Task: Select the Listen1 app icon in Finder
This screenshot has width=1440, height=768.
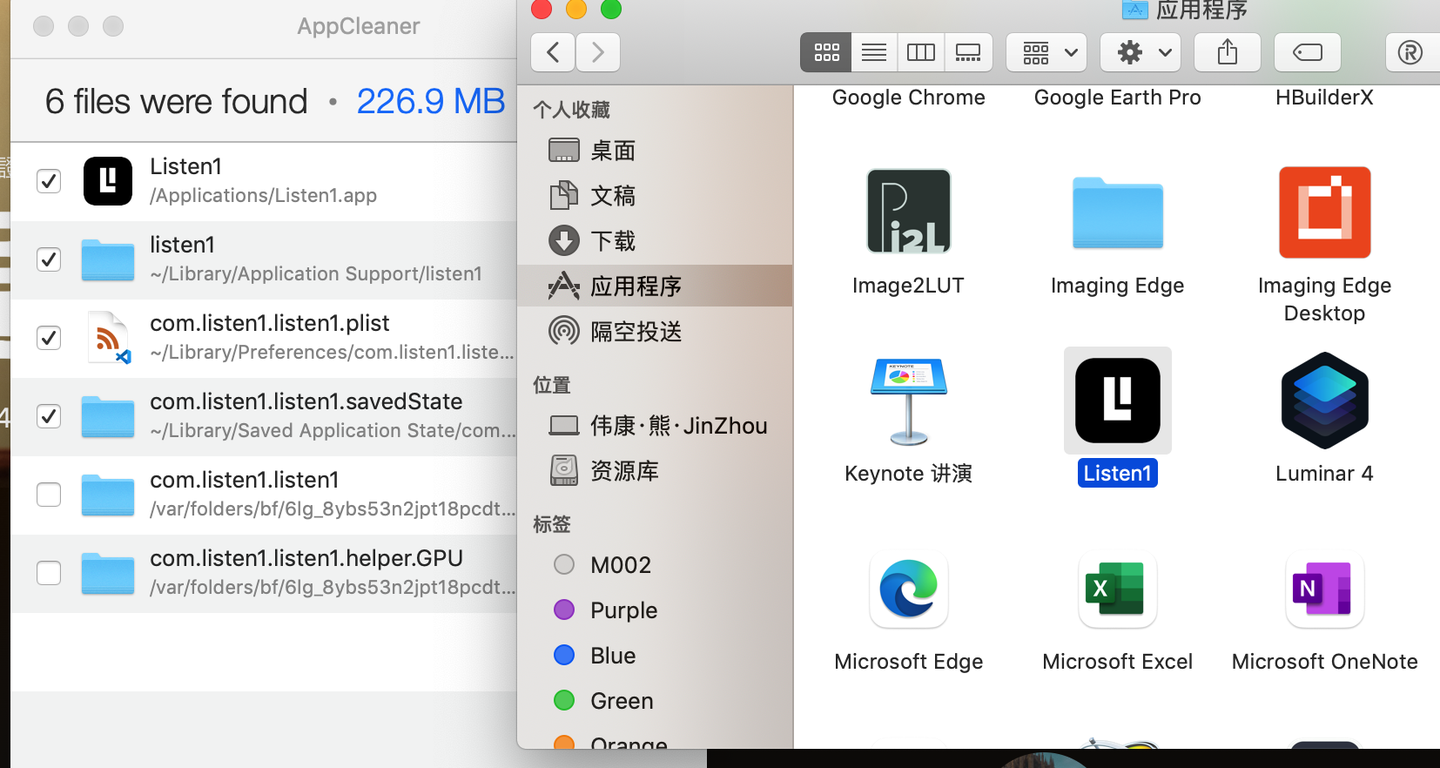Action: (1117, 401)
